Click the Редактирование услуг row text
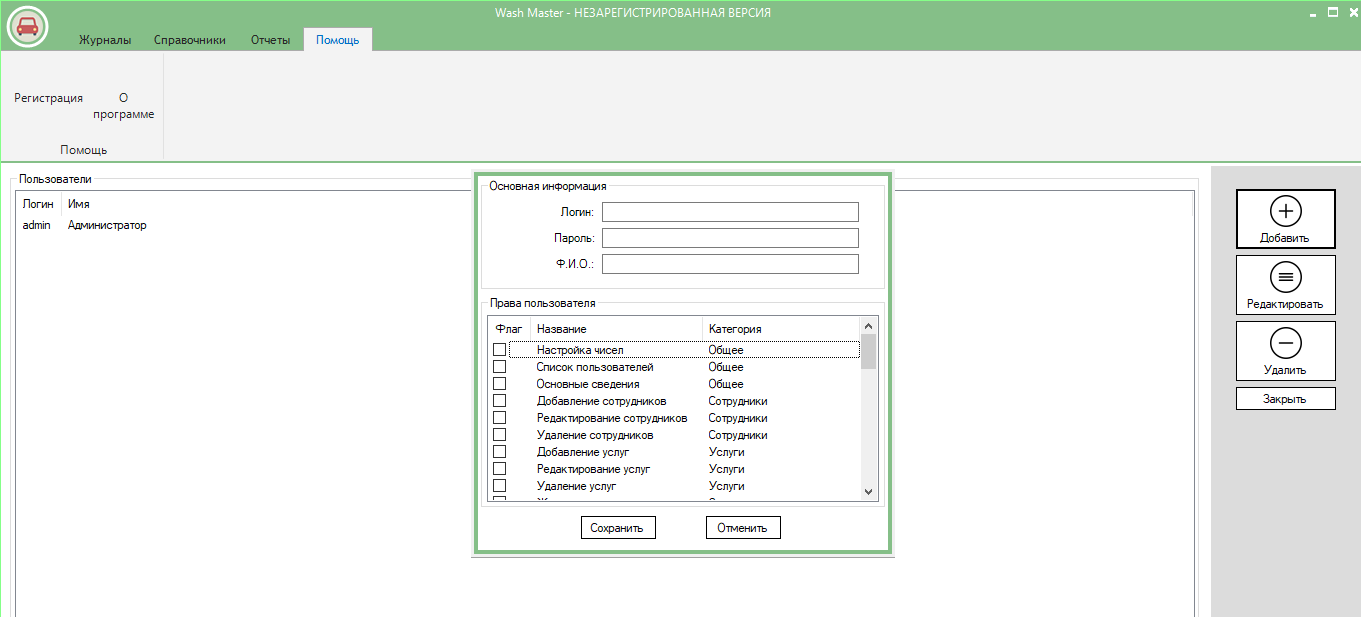Viewport: 1361px width, 617px height. click(x=594, y=469)
